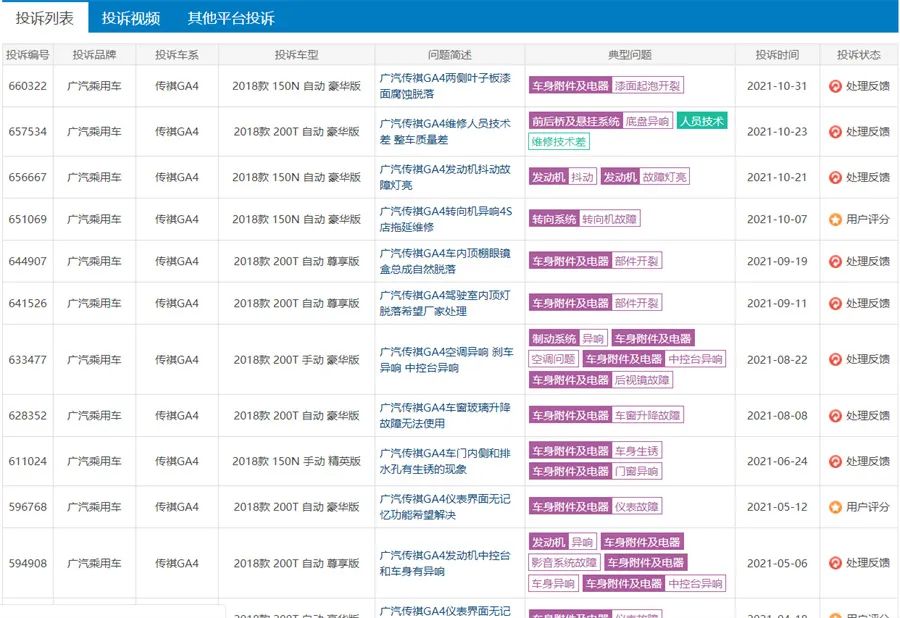Click status icon for complaint 644907
Screen dimensions: 900x618
tap(835, 261)
